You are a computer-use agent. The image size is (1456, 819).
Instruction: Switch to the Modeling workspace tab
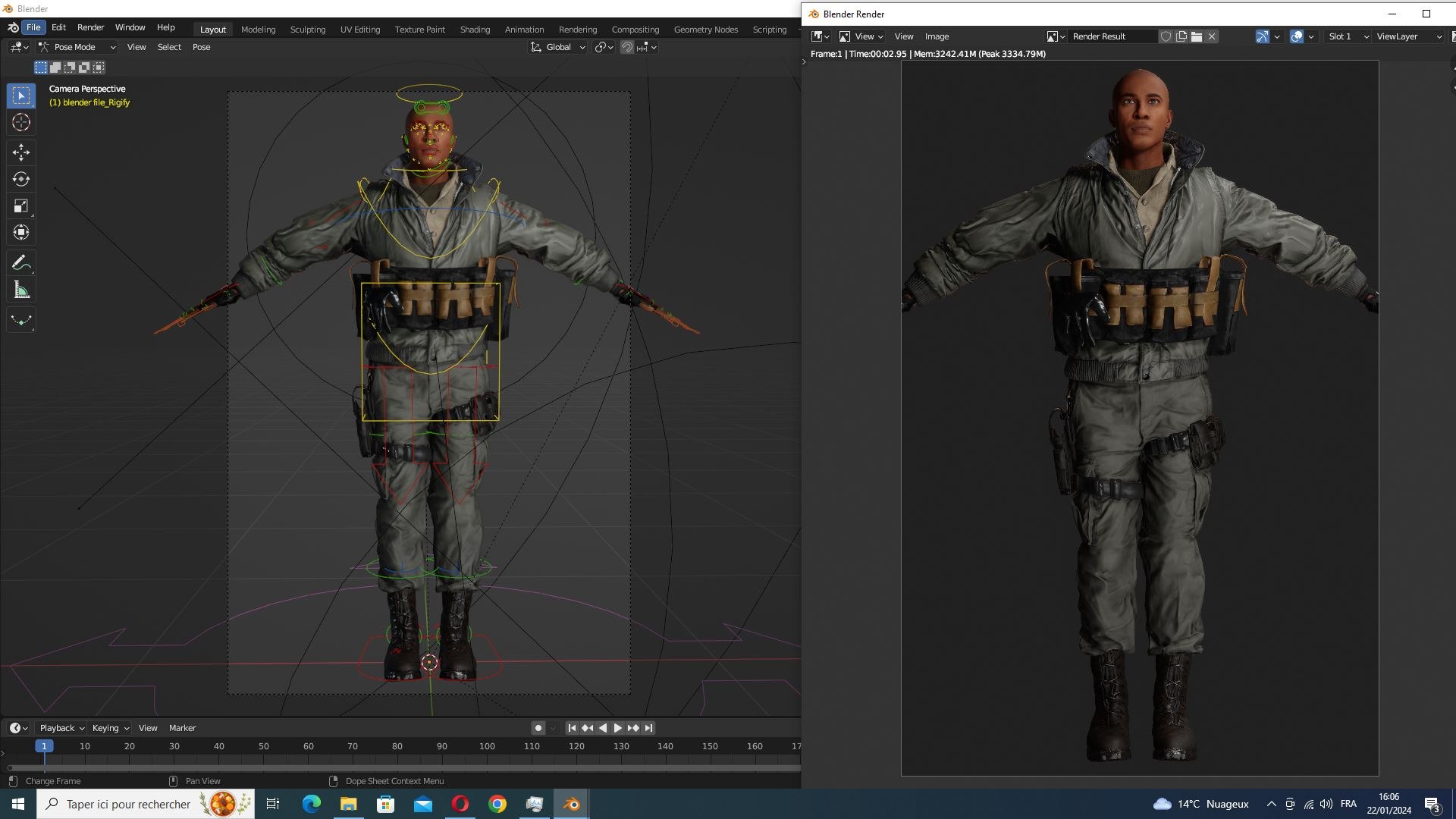(x=258, y=30)
